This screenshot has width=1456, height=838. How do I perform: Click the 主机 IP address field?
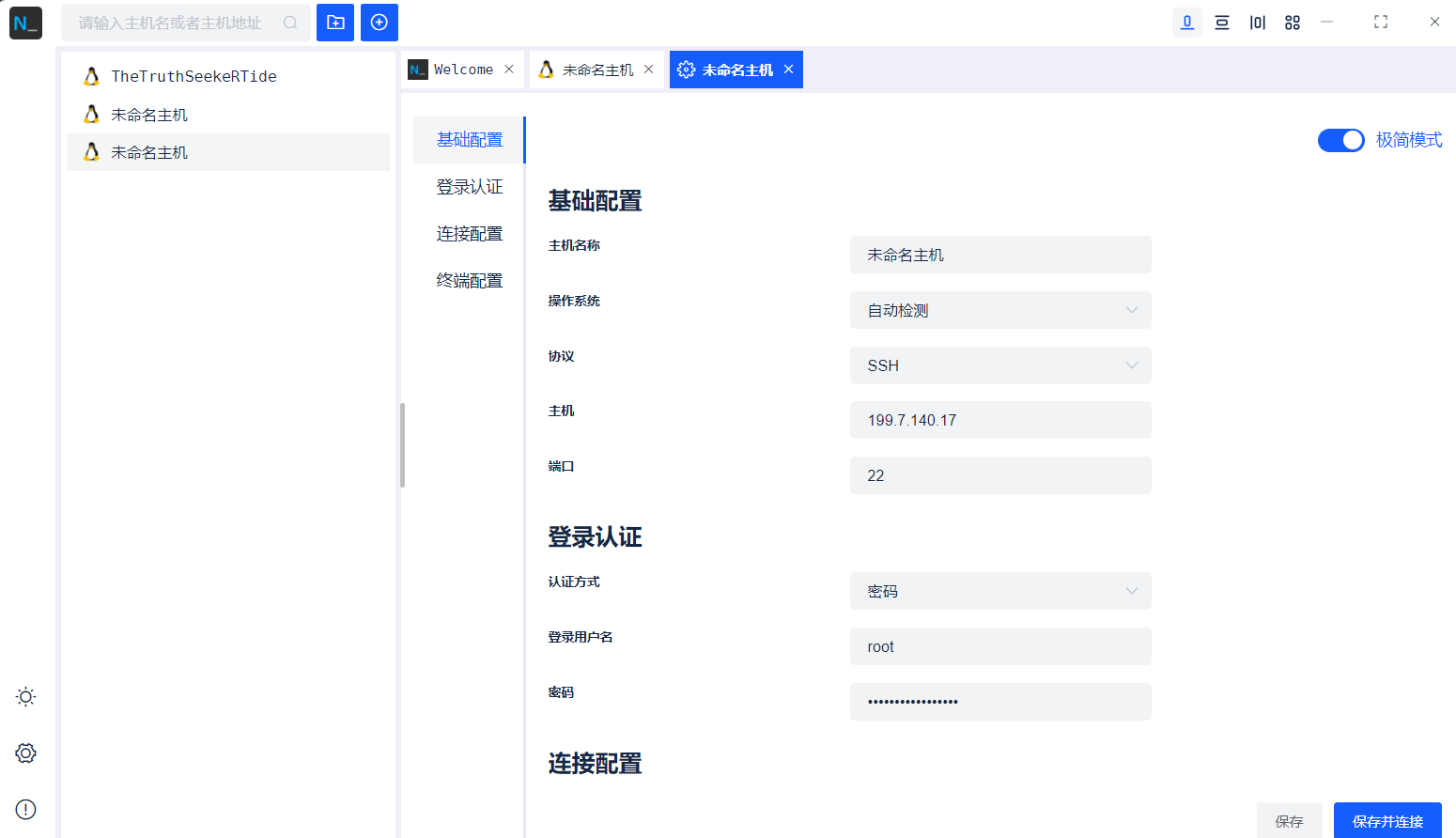tap(1000, 420)
